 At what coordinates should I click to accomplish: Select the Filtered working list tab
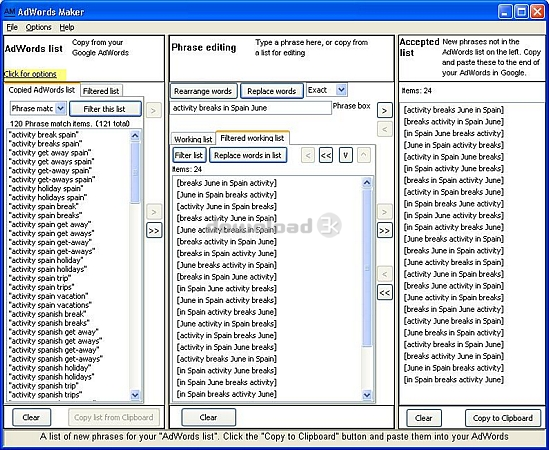click(x=252, y=138)
